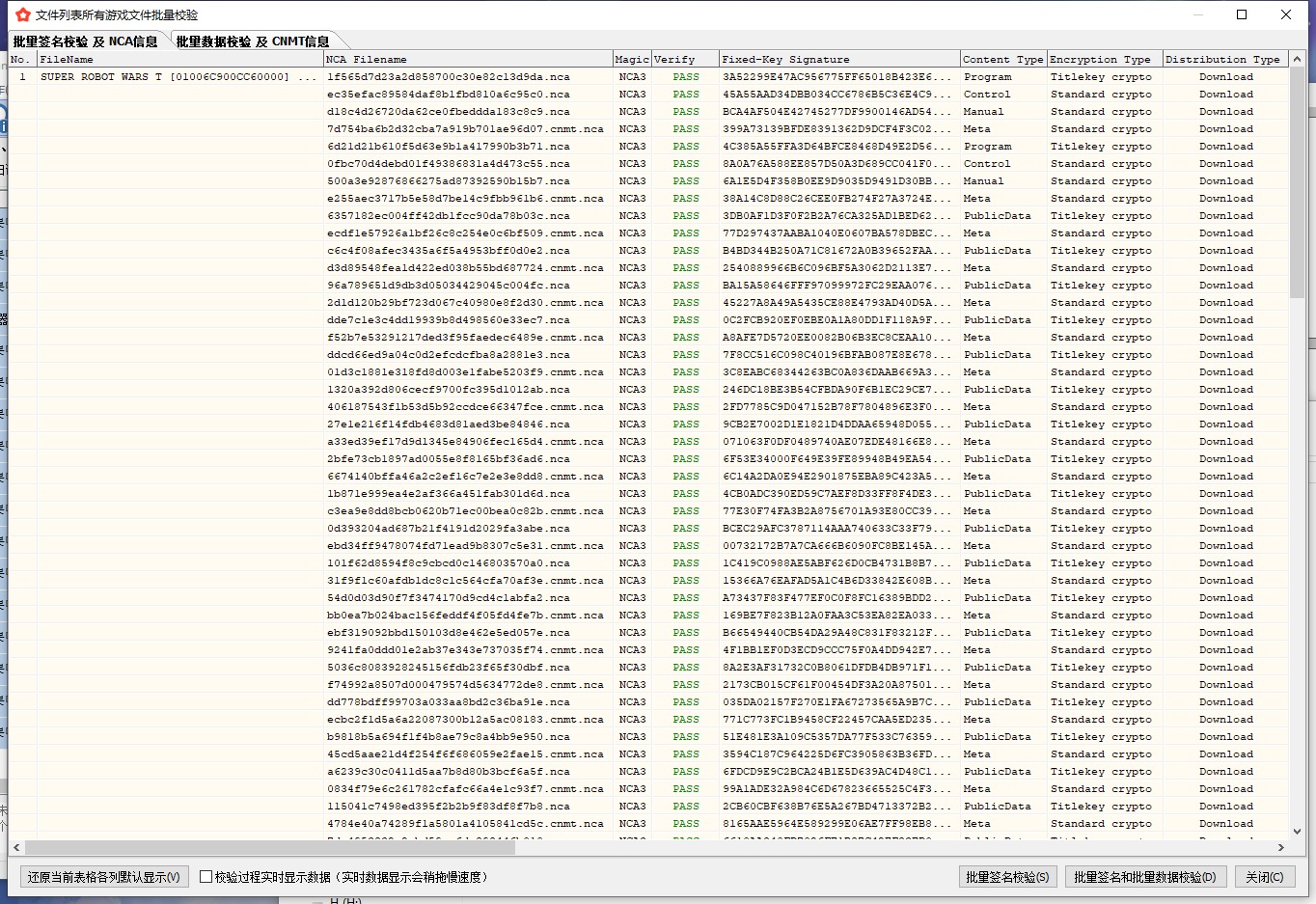Image resolution: width=1316 pixels, height=904 pixels.
Task: Select the 批量签名校验 及 NCA信息 tab
Action: (85, 41)
